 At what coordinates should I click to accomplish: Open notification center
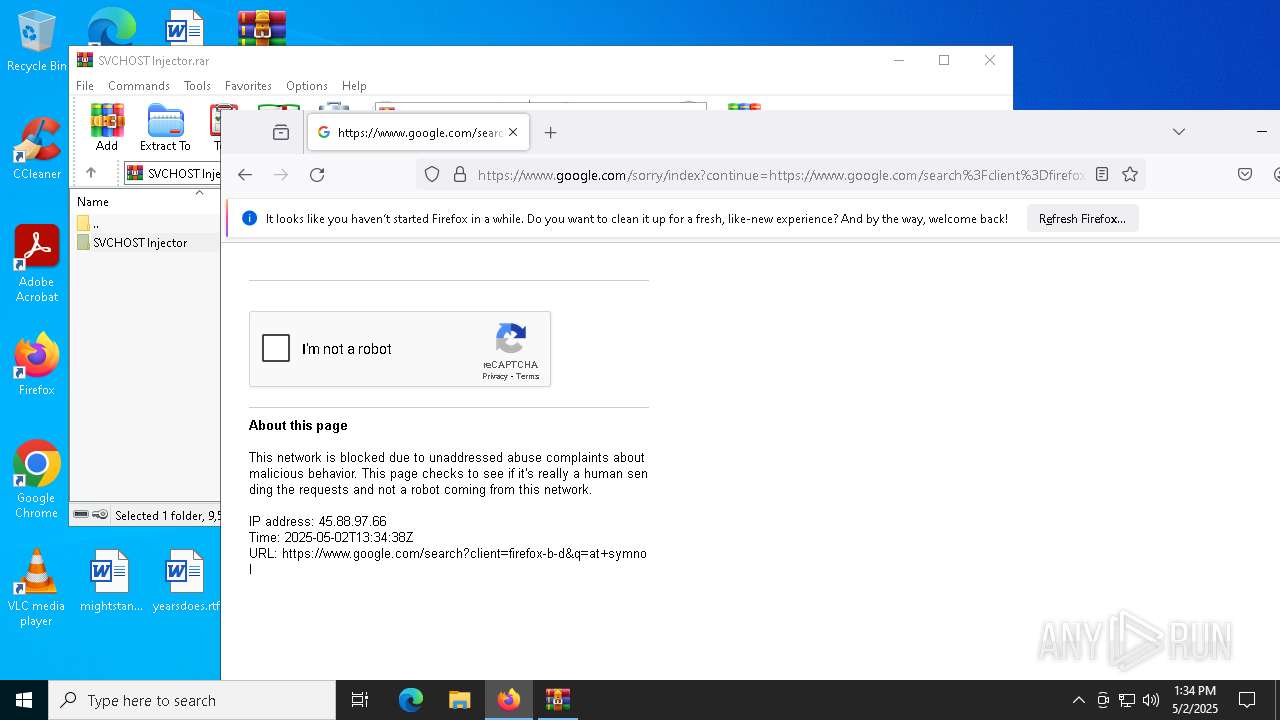pyautogui.click(x=1247, y=700)
